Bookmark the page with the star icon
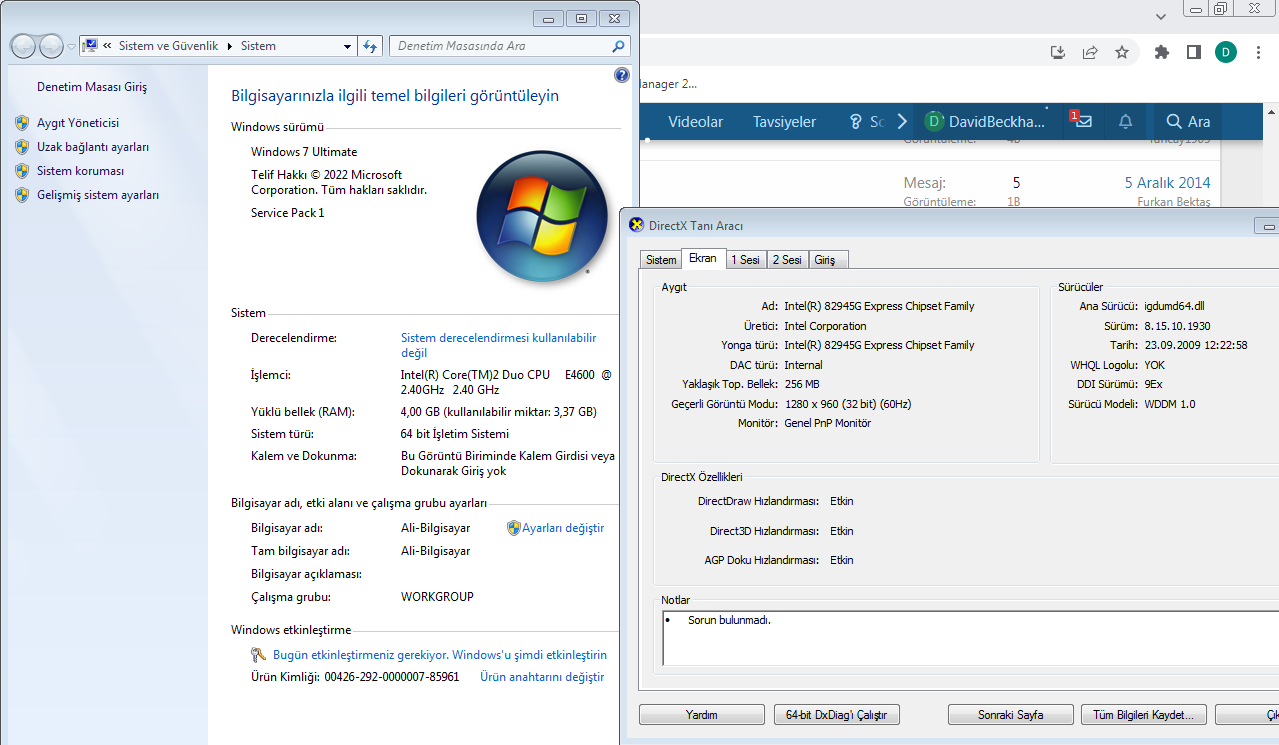1279x745 pixels. coord(1122,52)
